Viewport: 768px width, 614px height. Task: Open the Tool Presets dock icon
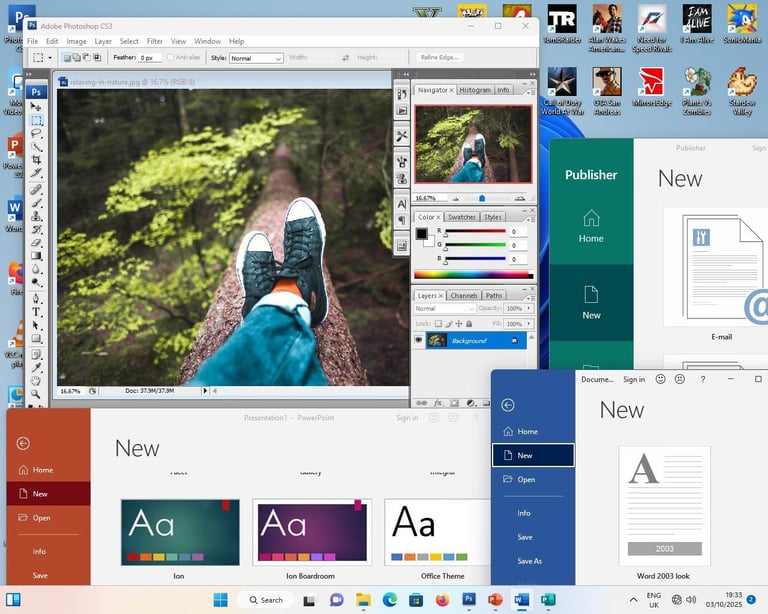402,136
